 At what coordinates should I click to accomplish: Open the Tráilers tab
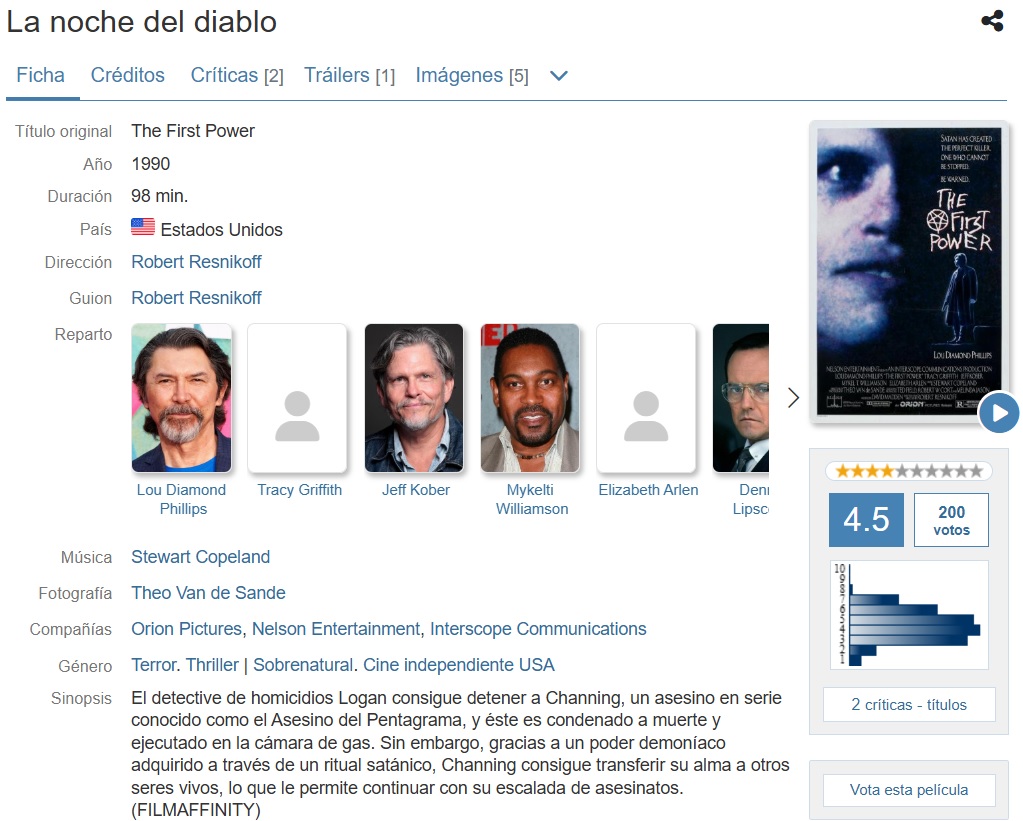349,75
